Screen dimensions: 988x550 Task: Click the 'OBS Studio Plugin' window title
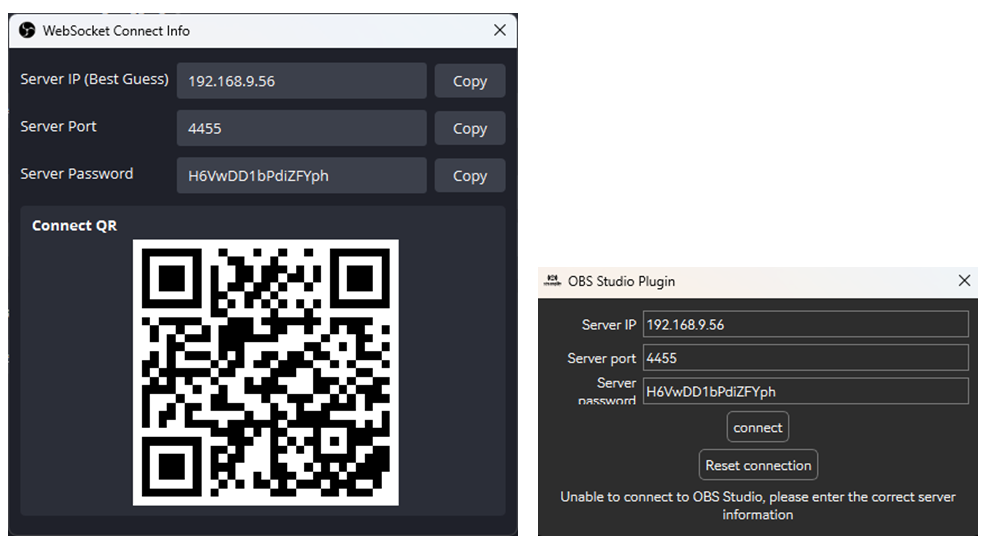pos(621,281)
